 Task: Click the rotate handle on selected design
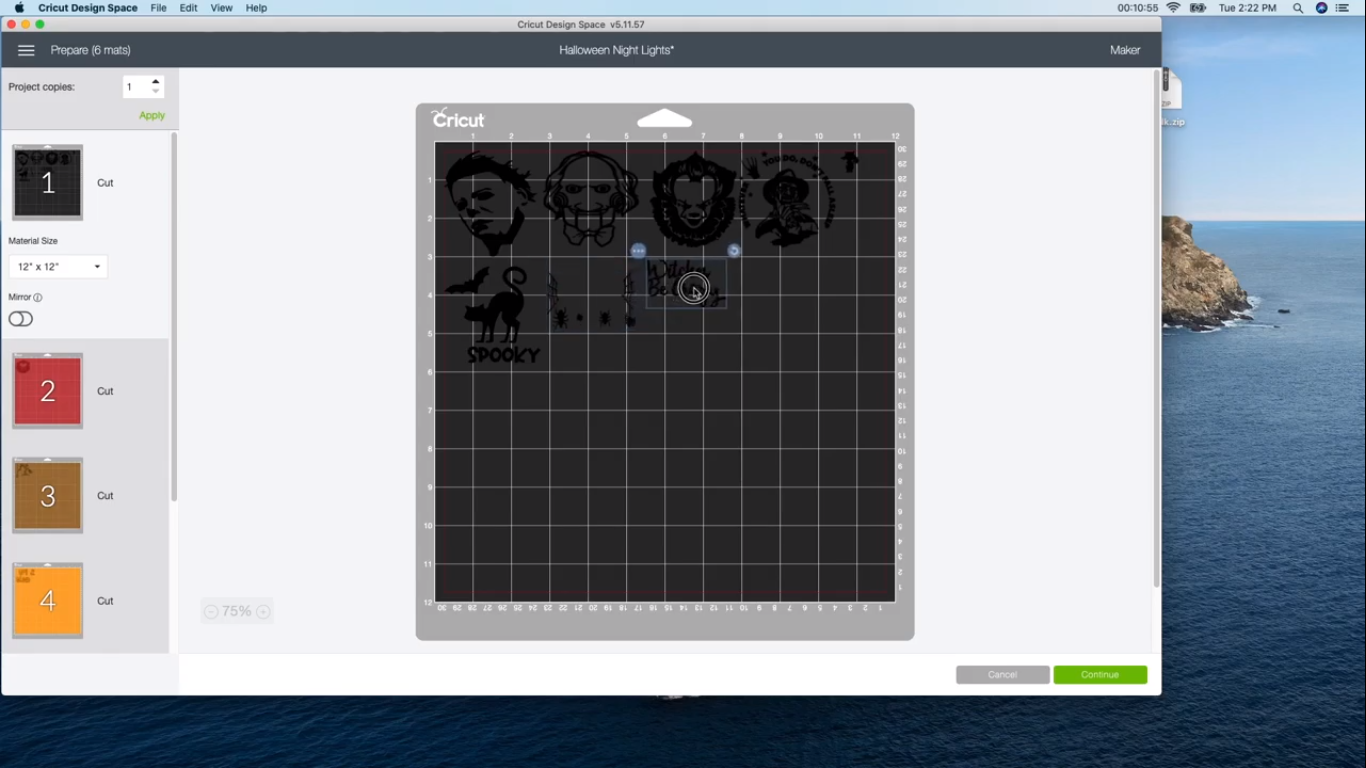tap(733, 251)
